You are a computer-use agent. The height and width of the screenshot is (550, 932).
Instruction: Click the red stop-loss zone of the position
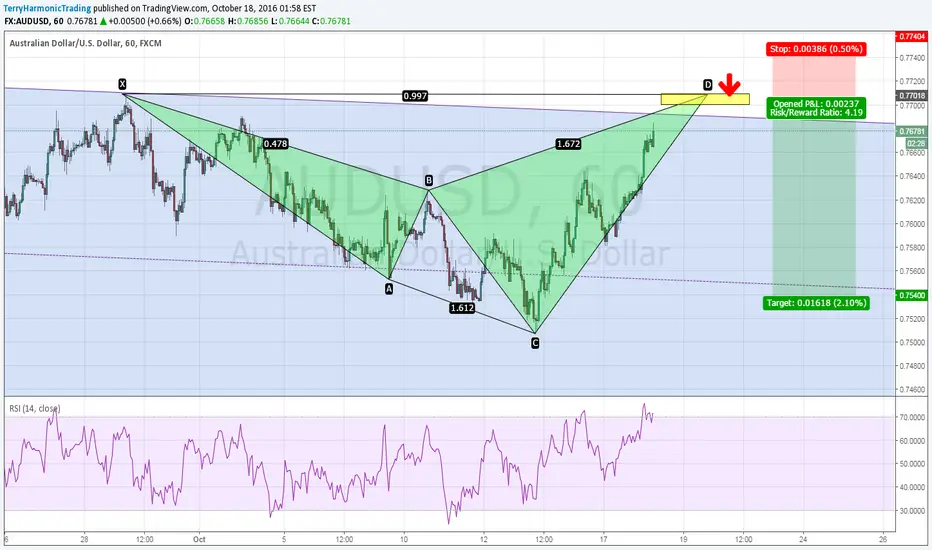814,77
